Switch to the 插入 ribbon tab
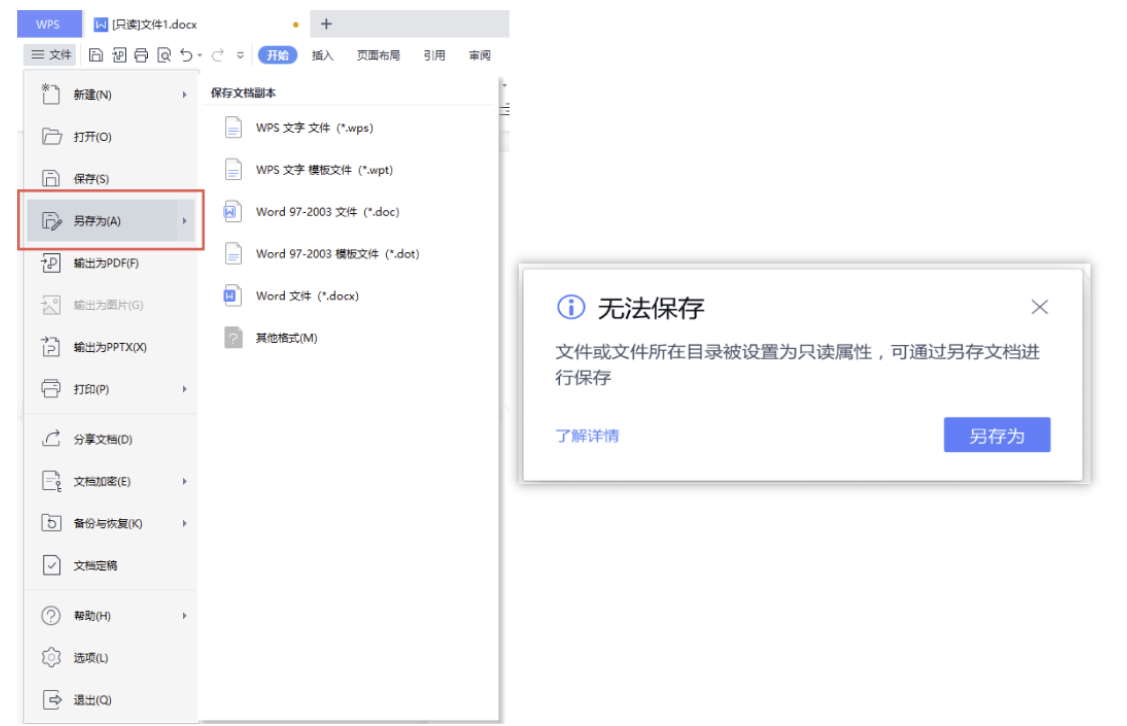Screen dimensions: 1127x726 click(x=322, y=56)
